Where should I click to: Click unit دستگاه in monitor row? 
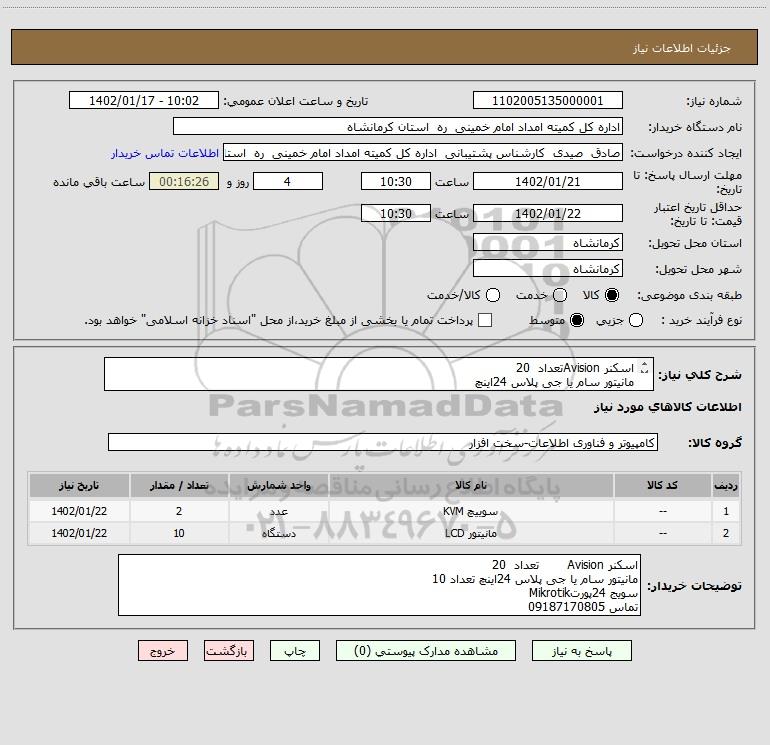(x=278, y=533)
